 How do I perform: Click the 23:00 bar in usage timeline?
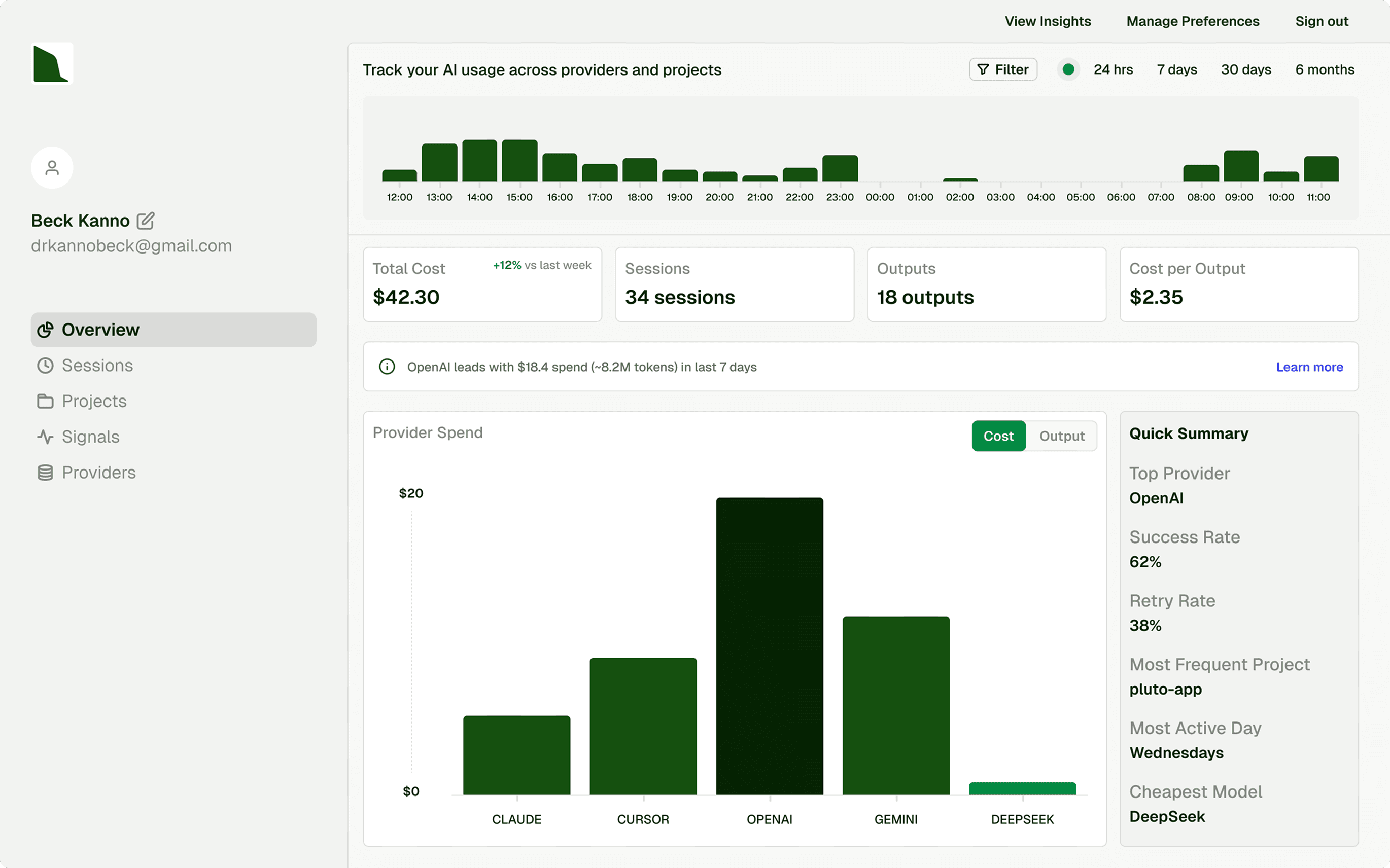[x=840, y=168]
